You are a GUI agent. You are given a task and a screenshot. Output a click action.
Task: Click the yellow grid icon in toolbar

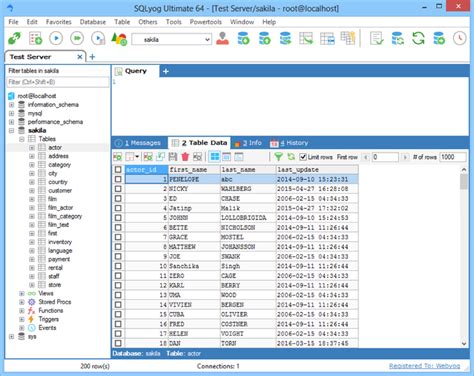pyautogui.click(x=348, y=38)
